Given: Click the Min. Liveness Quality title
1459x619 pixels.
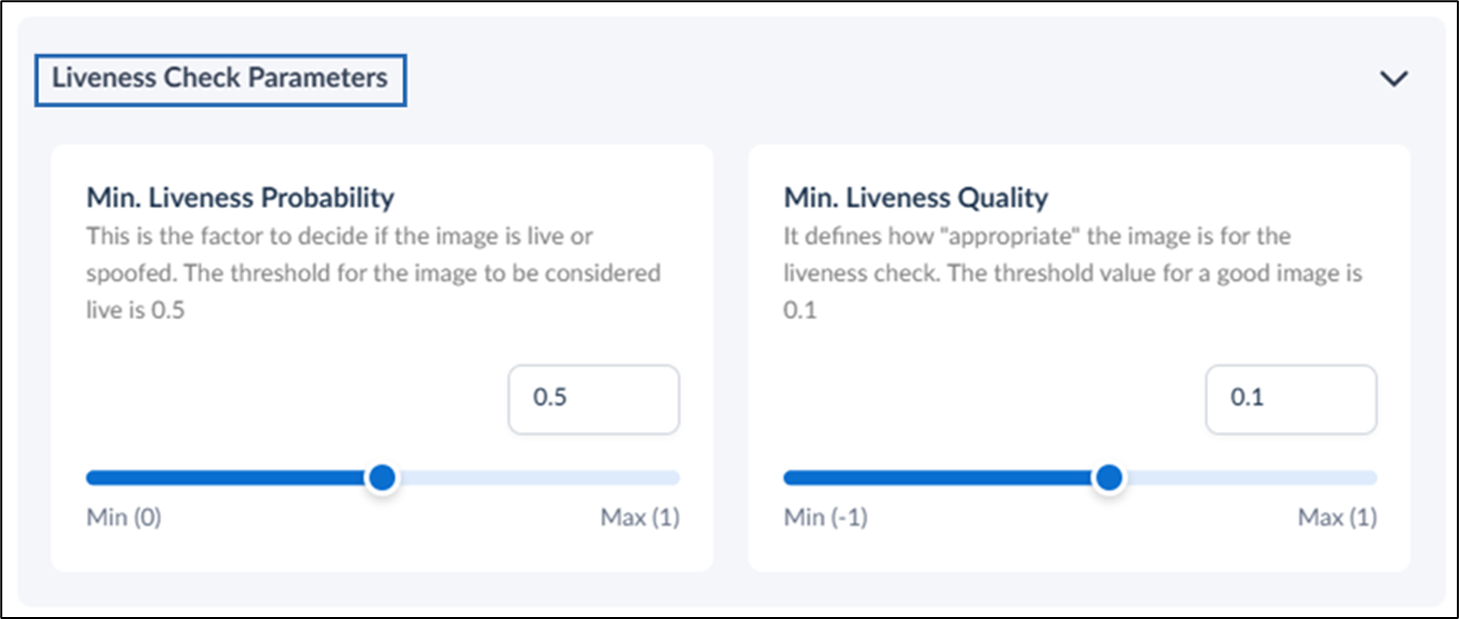Looking at the screenshot, I should coord(916,198).
